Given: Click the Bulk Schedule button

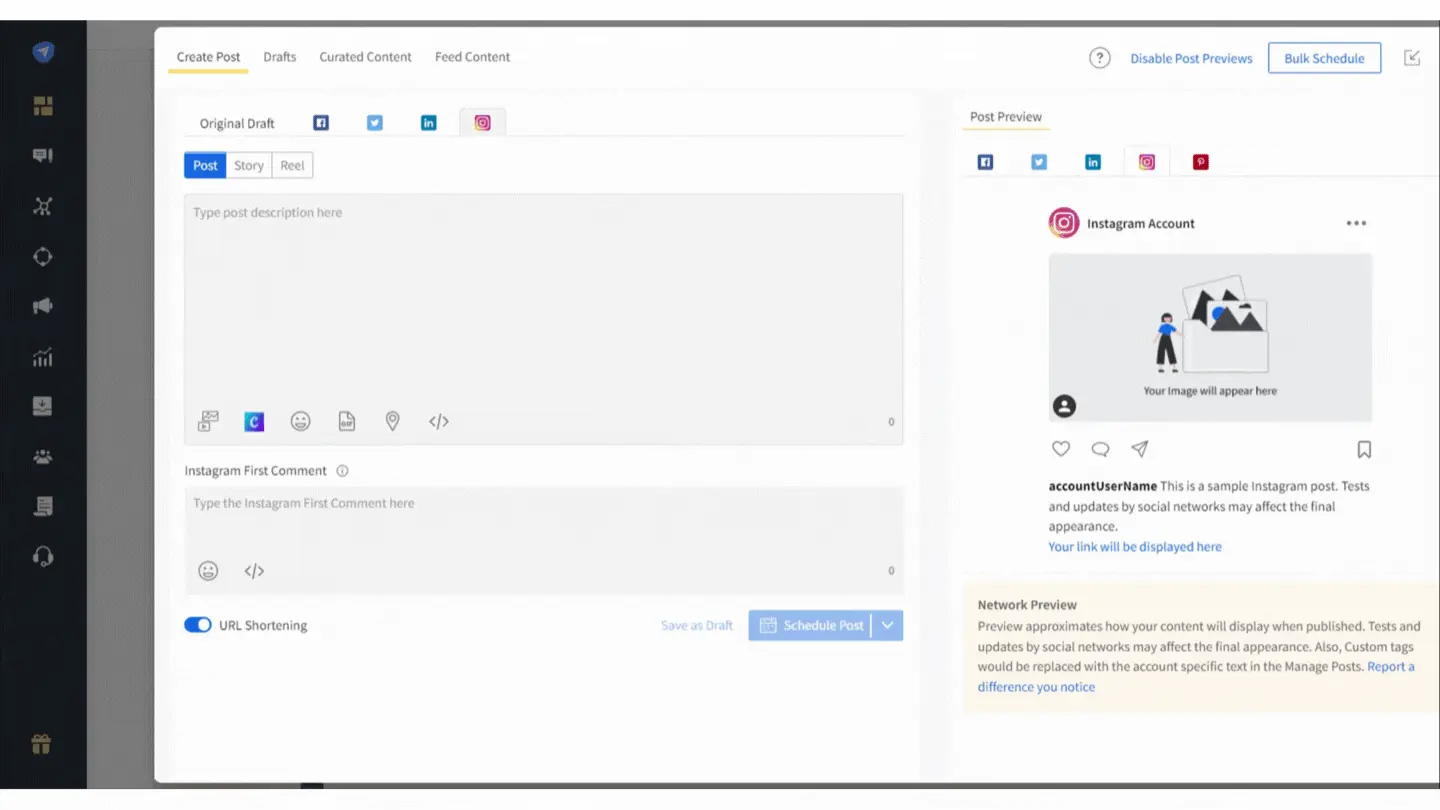Looking at the screenshot, I should coord(1324,58).
